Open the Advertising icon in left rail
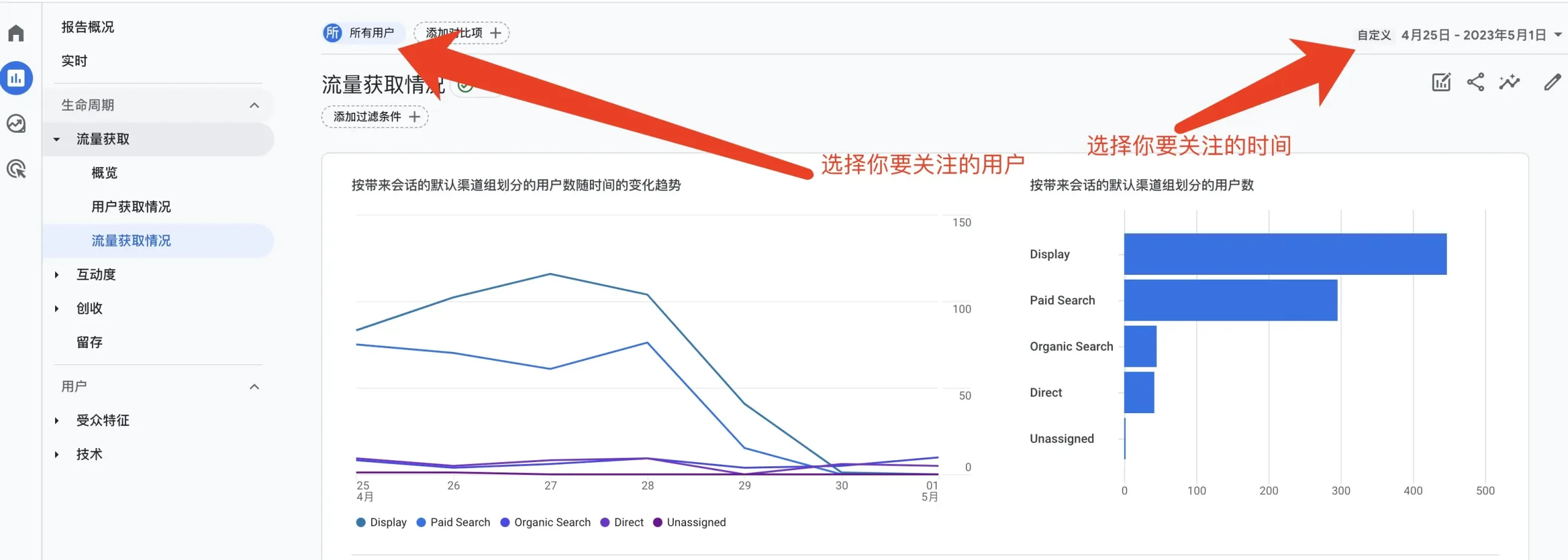1568x560 pixels. point(16,169)
